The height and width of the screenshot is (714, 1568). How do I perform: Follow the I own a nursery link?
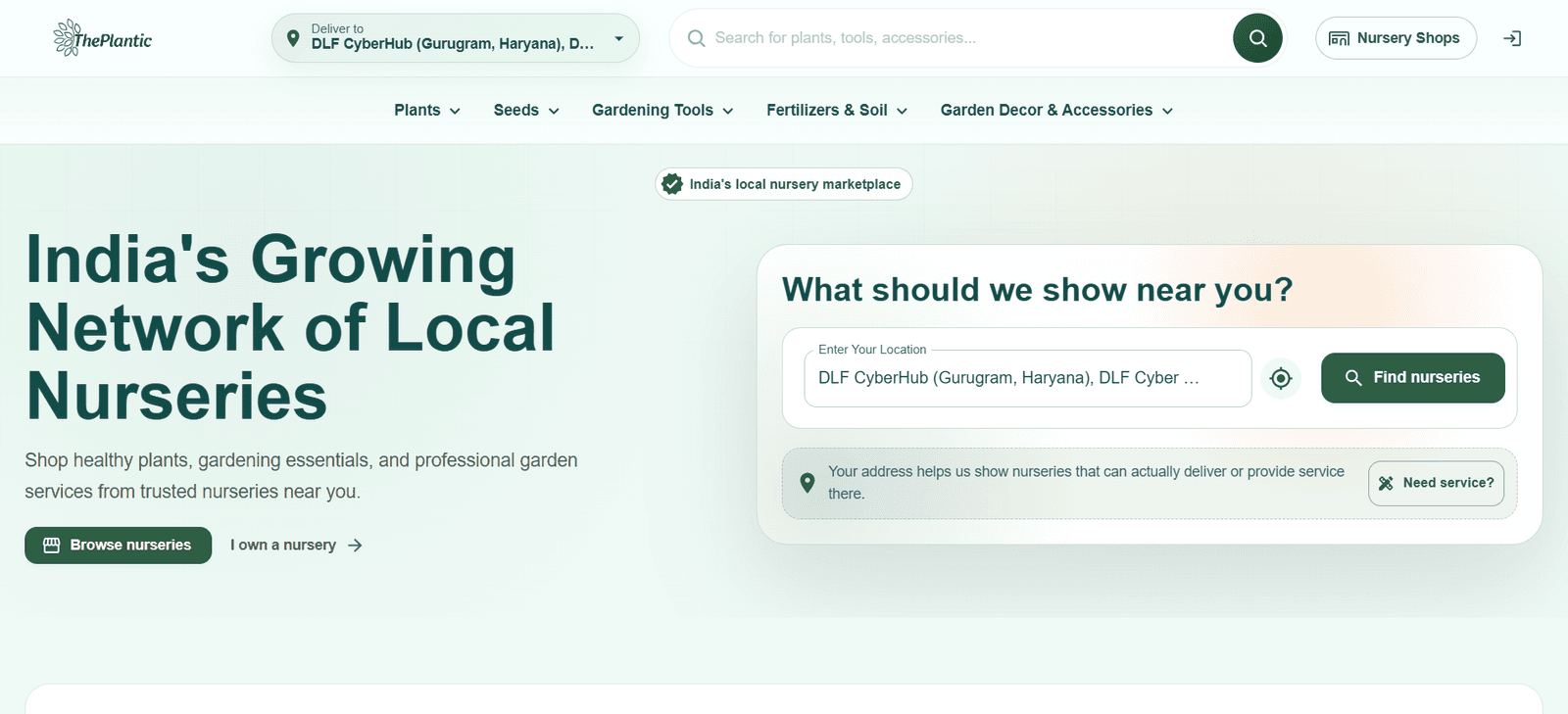tap(296, 545)
